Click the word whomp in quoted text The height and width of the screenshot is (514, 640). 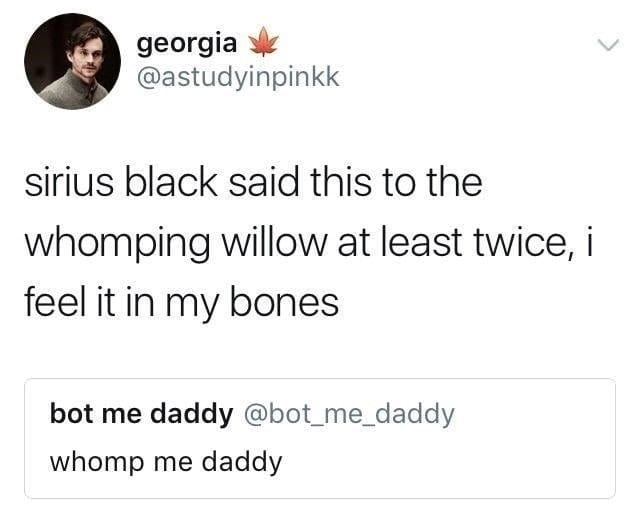pos(97,463)
